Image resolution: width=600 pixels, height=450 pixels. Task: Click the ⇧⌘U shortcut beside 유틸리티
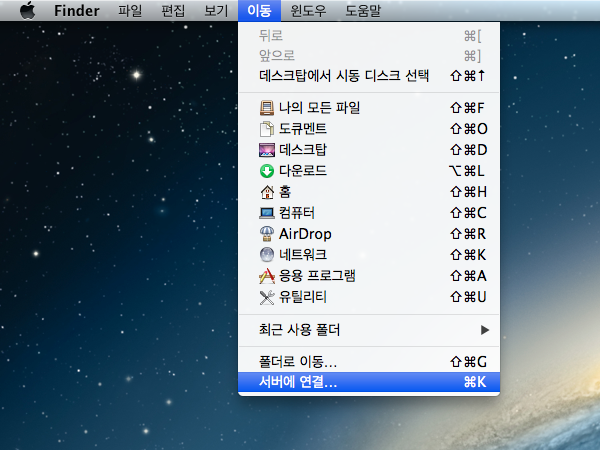[x=468, y=297]
